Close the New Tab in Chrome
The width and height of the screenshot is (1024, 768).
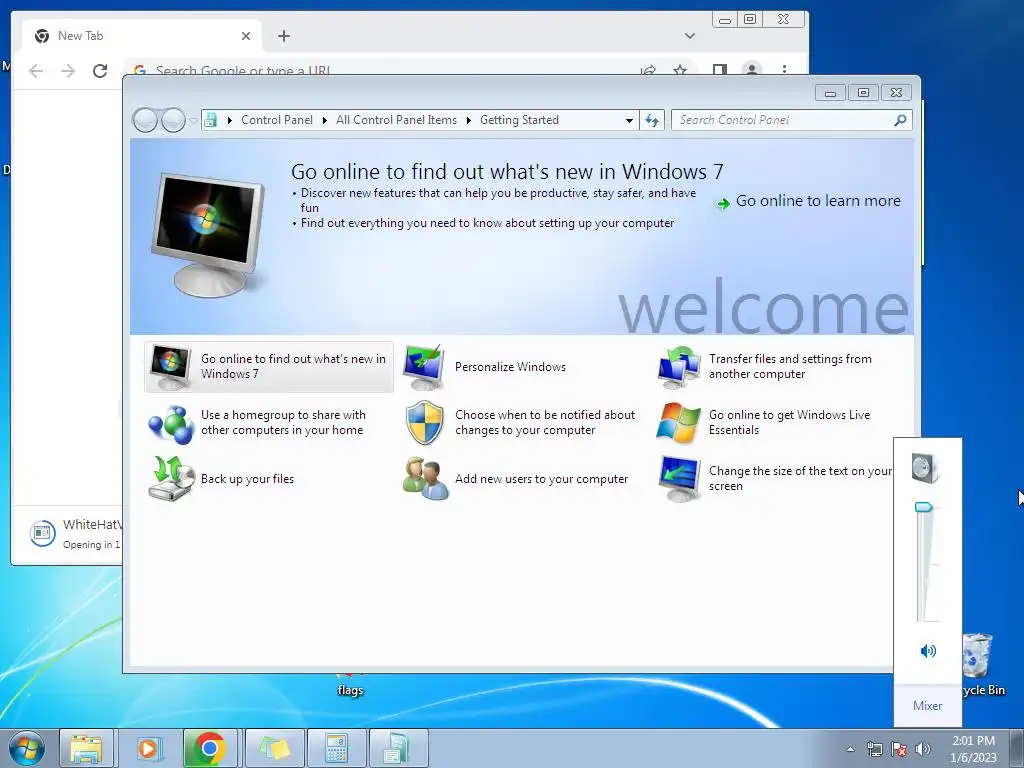(x=246, y=36)
